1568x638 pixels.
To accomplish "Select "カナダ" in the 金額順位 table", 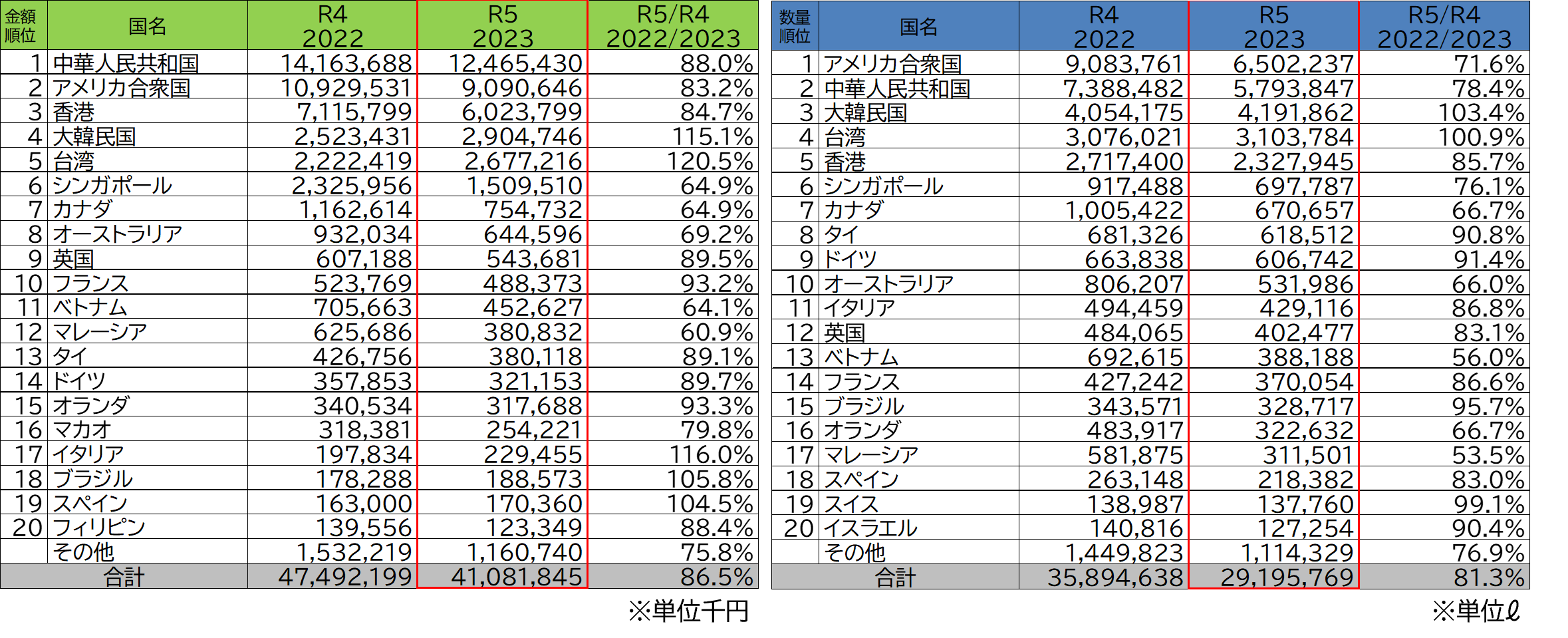I will pos(148,209).
